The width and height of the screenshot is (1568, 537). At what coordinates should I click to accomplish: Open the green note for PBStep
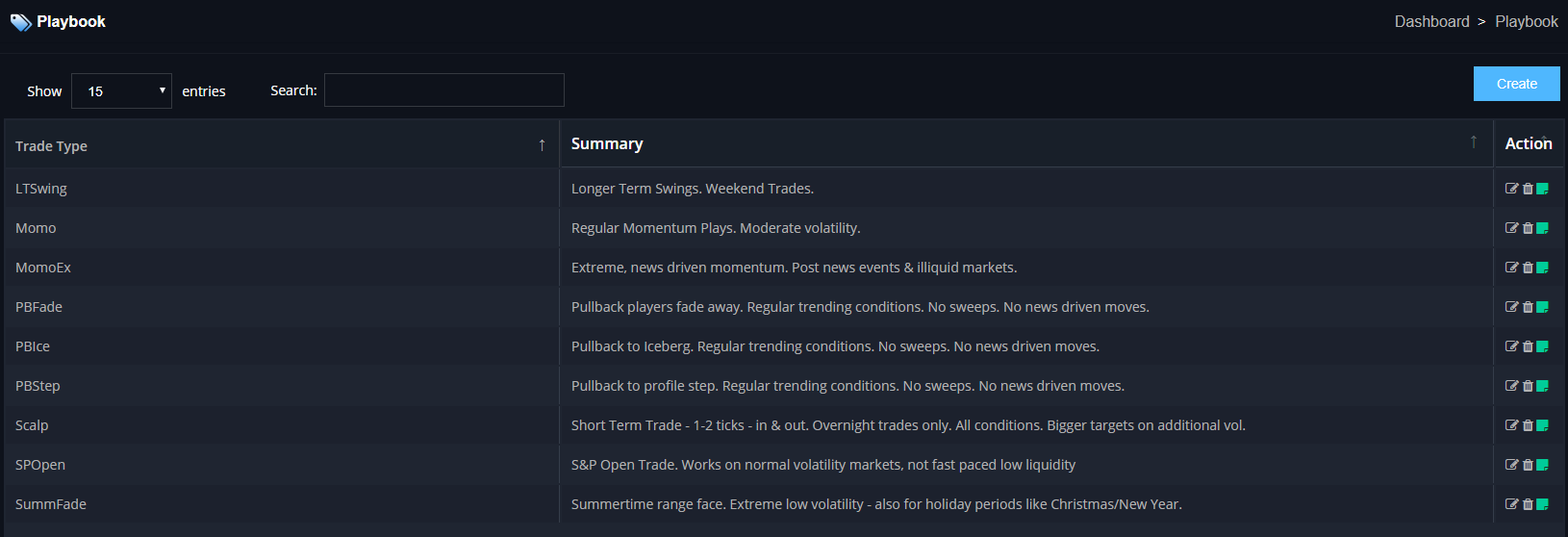1542,386
